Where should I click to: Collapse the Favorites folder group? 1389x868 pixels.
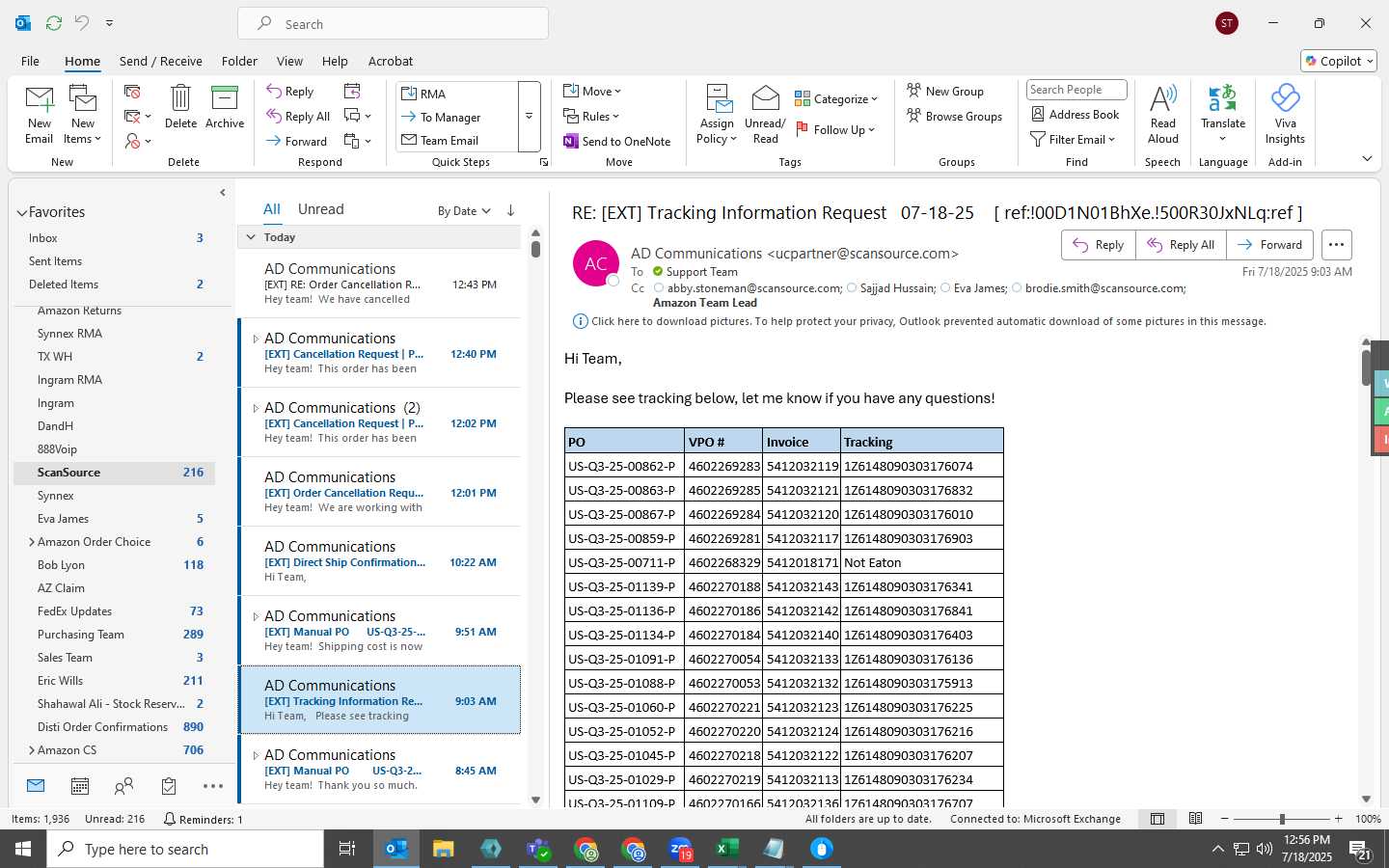21,213
